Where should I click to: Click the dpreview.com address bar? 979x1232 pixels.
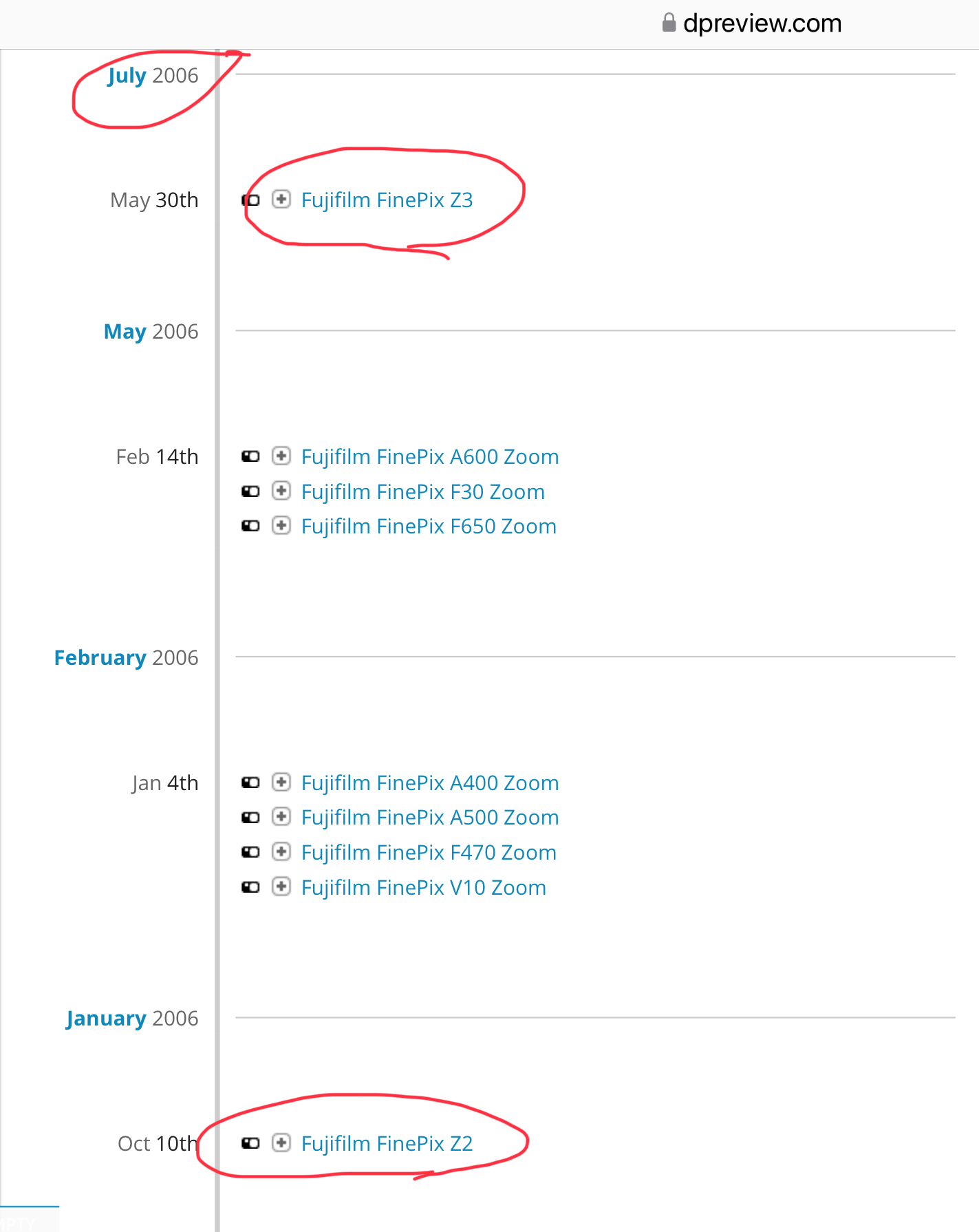coord(751,23)
